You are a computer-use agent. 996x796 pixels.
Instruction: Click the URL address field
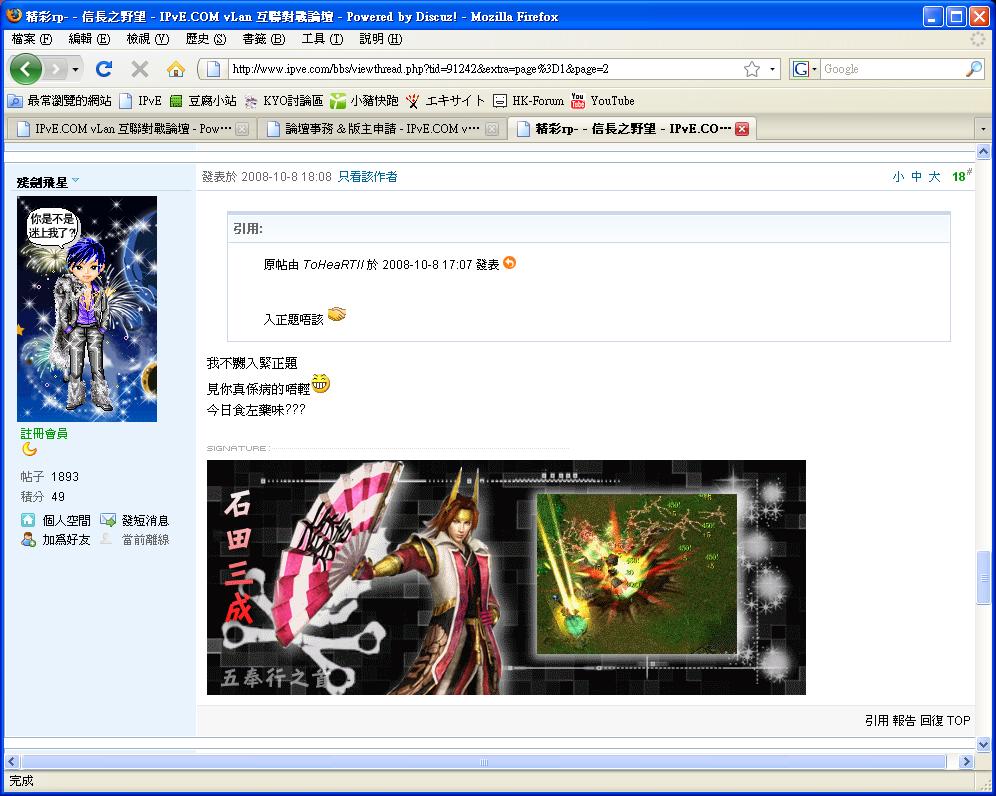[483, 69]
